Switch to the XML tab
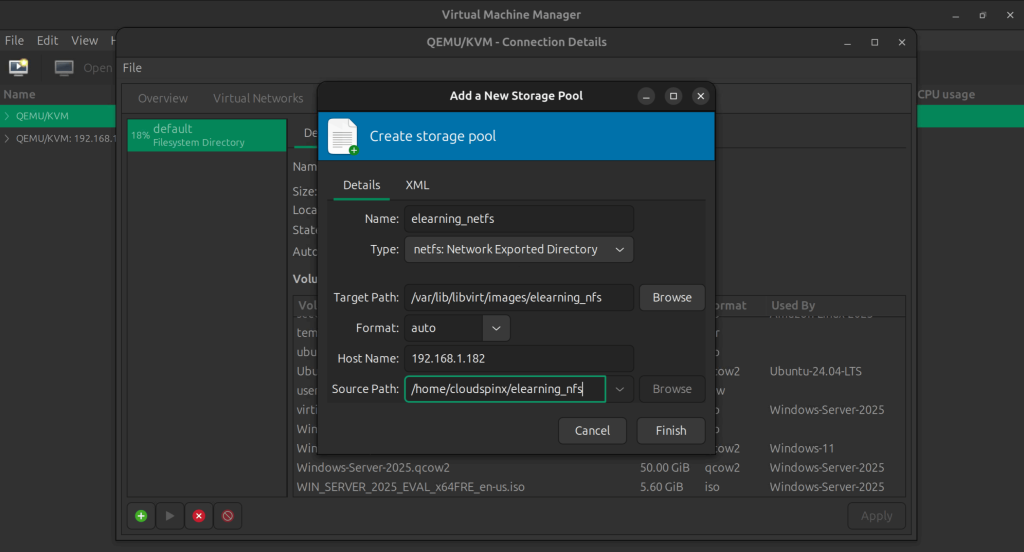The image size is (1024, 552). coord(417,186)
